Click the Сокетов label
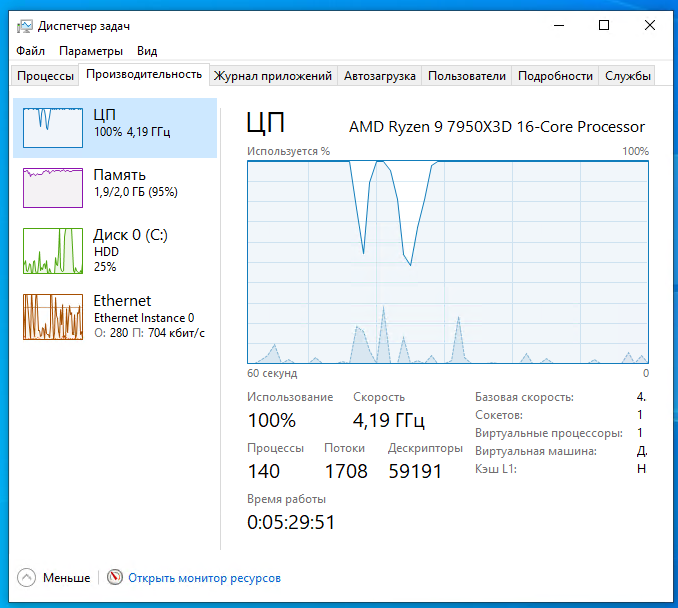Viewport: 678px width, 608px height. pyautogui.click(x=499, y=415)
